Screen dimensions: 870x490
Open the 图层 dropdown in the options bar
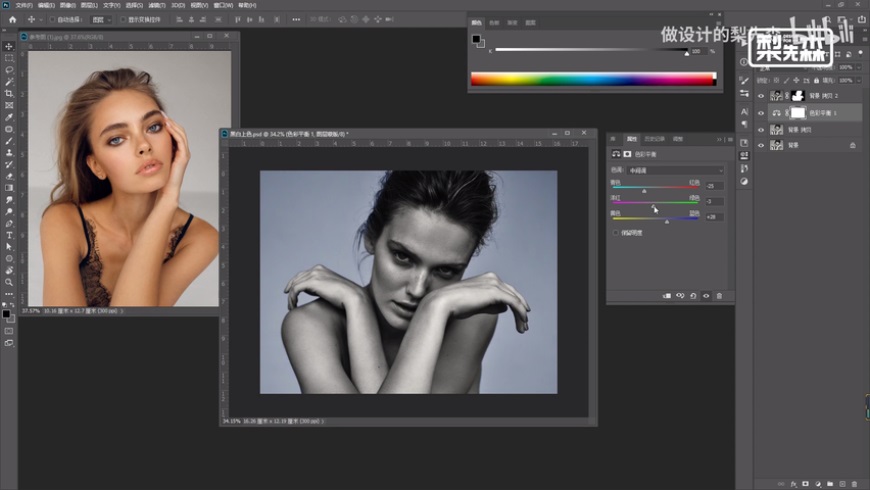pos(101,19)
